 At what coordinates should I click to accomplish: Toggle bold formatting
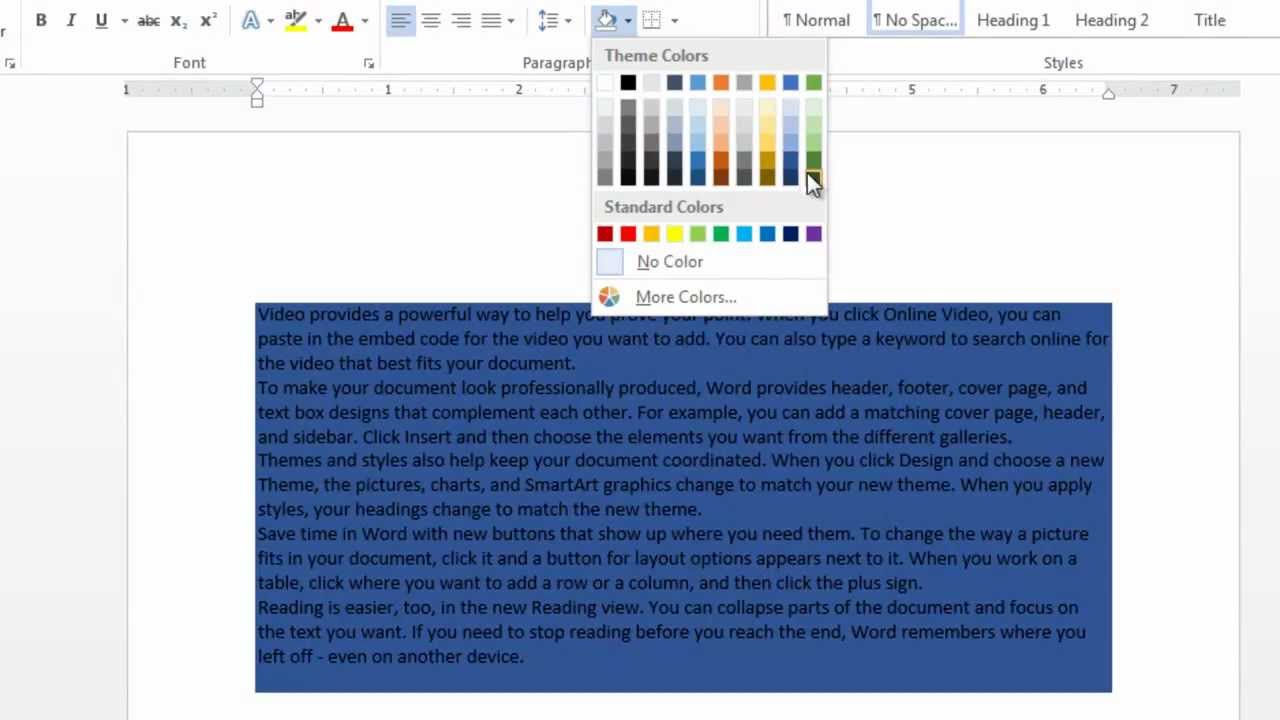click(41, 20)
